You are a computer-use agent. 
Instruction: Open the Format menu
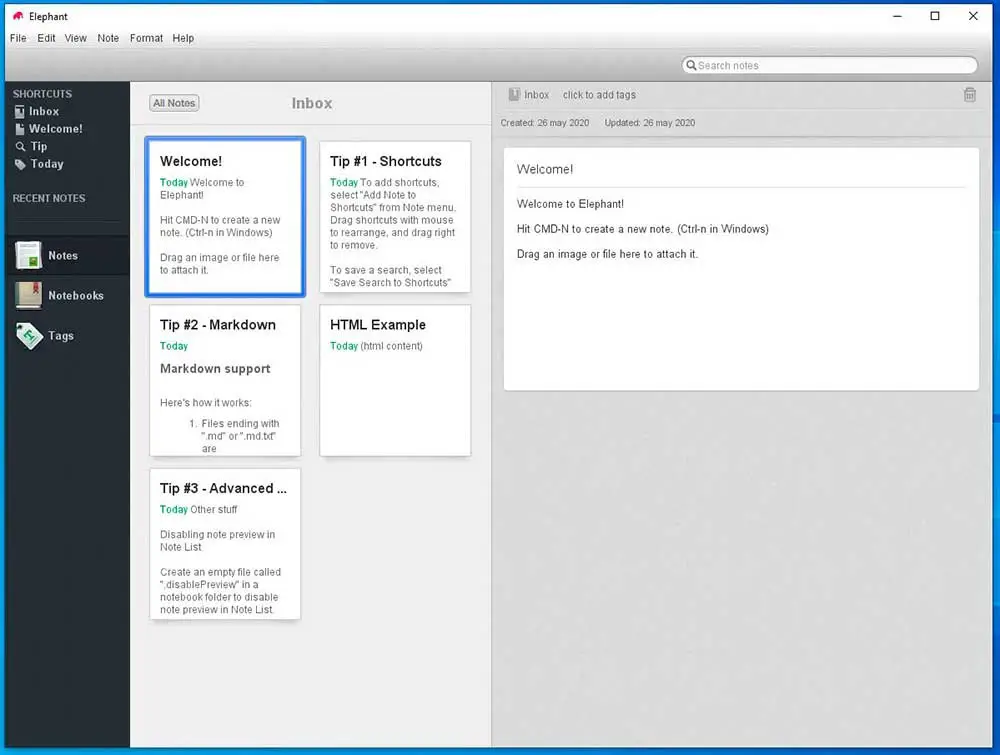click(x=146, y=38)
